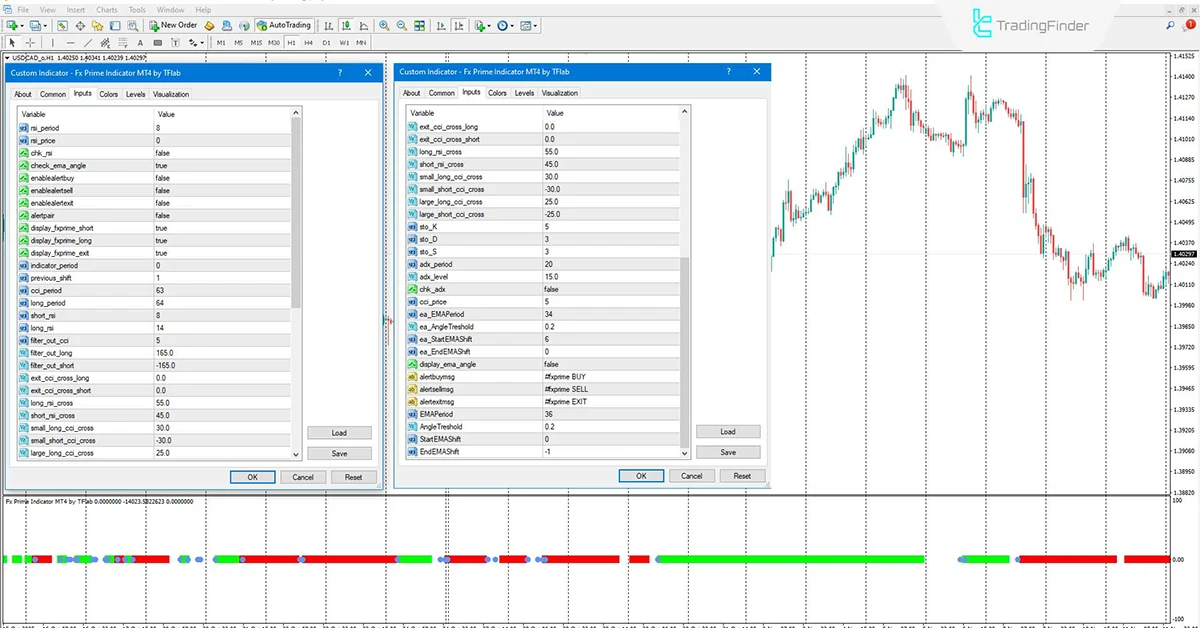Toggle chart shift from right edge
Viewport: 1200px width, 628px height.
[x=459, y=25]
